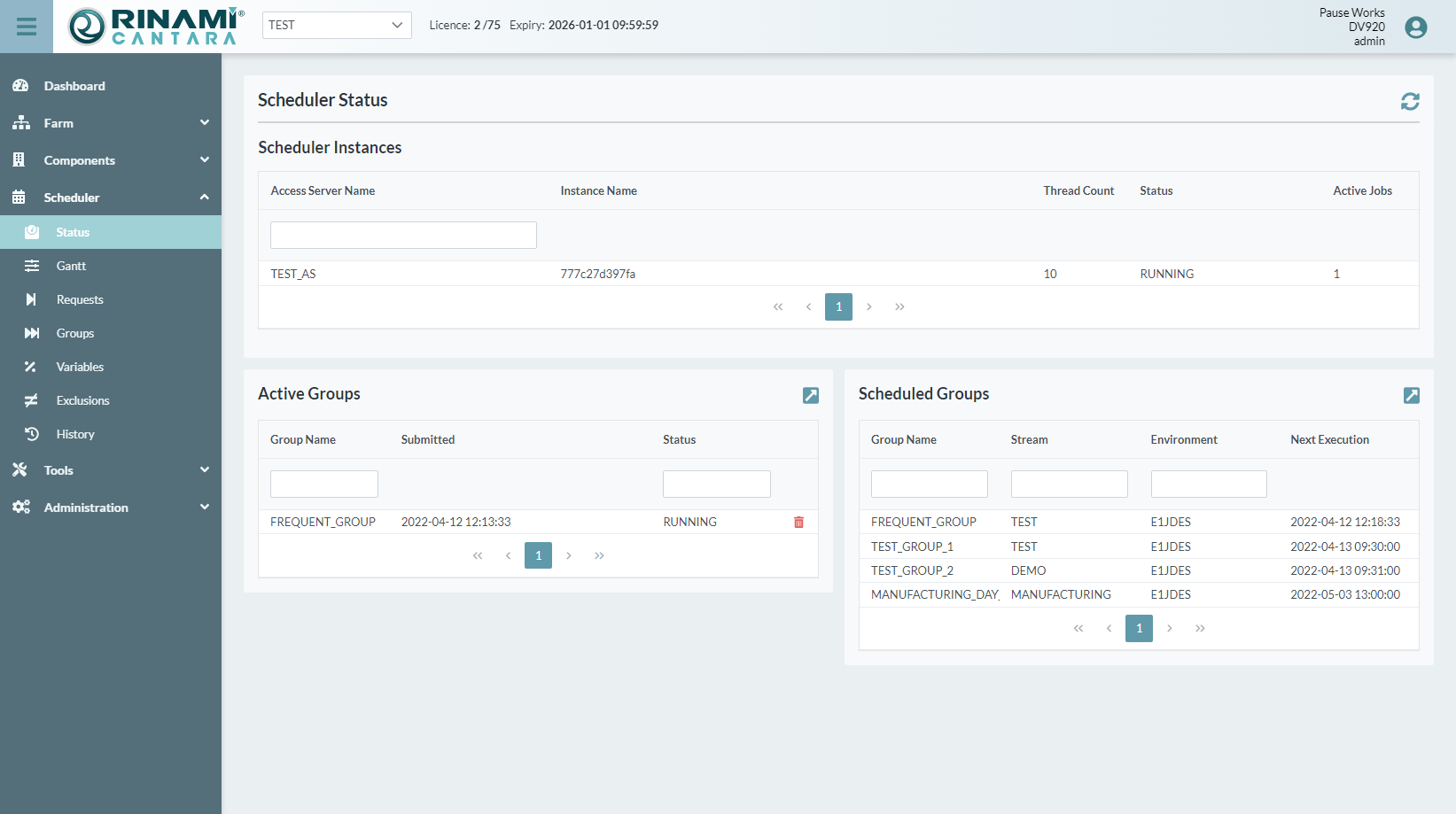Click the Access Server Name filter field
This screenshot has height=814, width=1456.
(403, 235)
